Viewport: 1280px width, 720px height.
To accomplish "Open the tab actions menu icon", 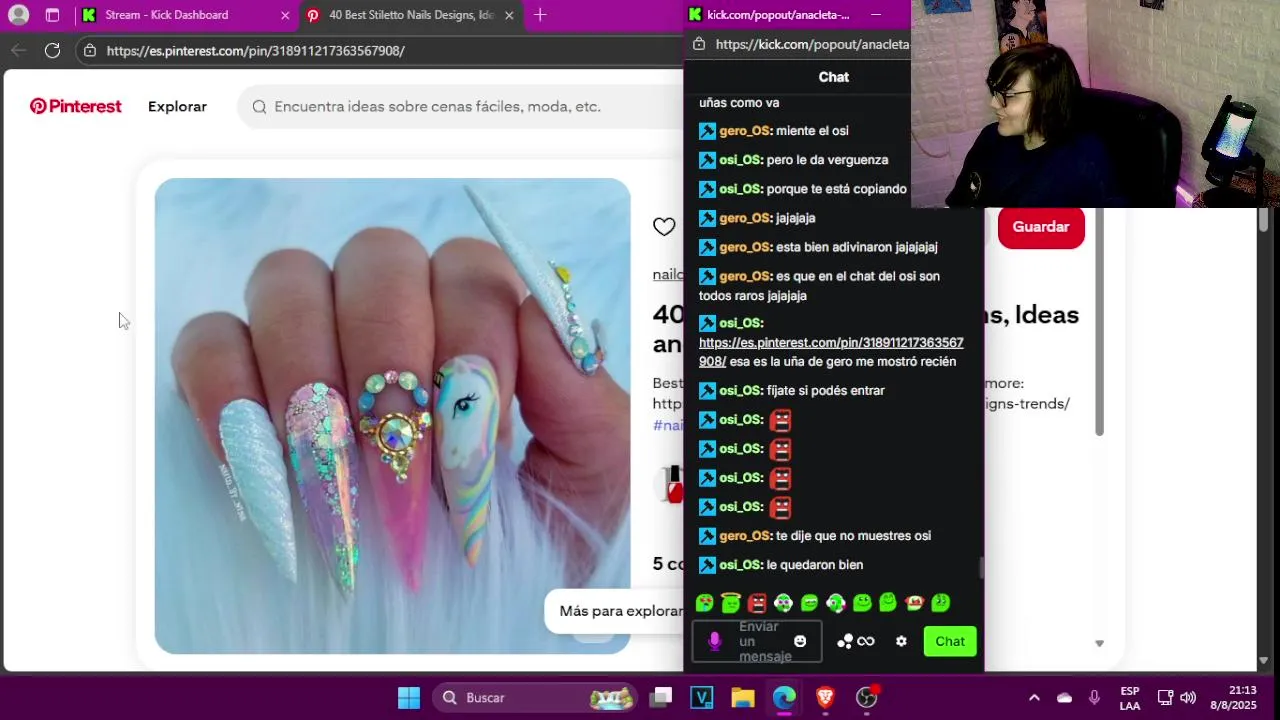I will [52, 15].
